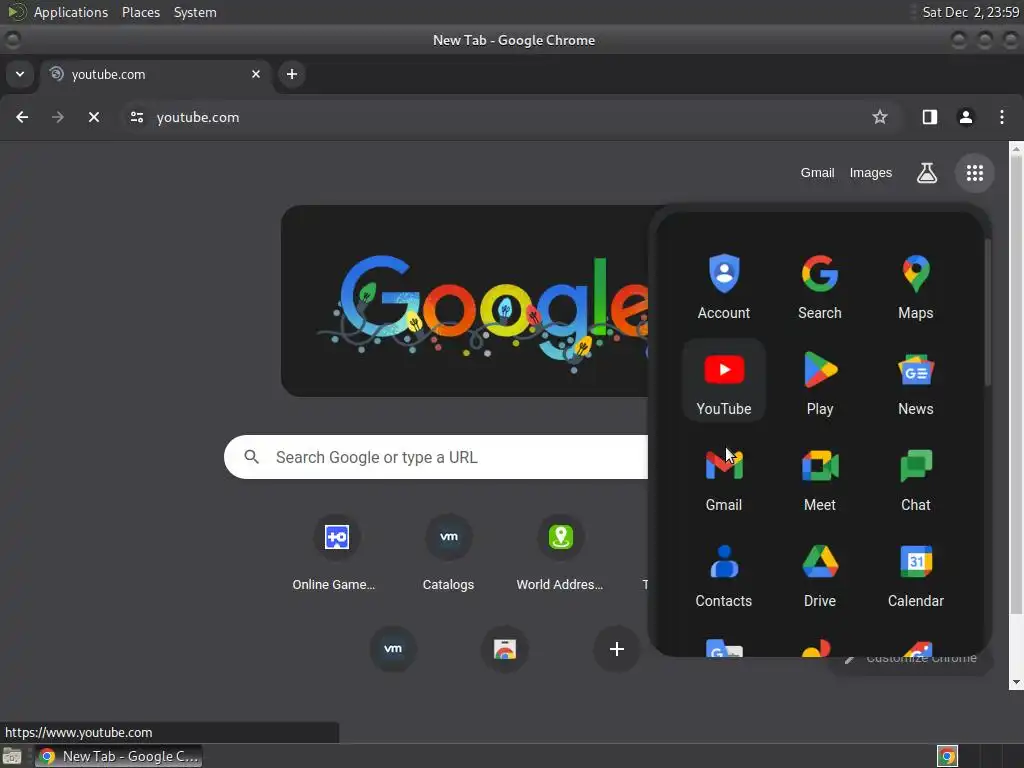Click Chrome icon in system tray

click(946, 756)
